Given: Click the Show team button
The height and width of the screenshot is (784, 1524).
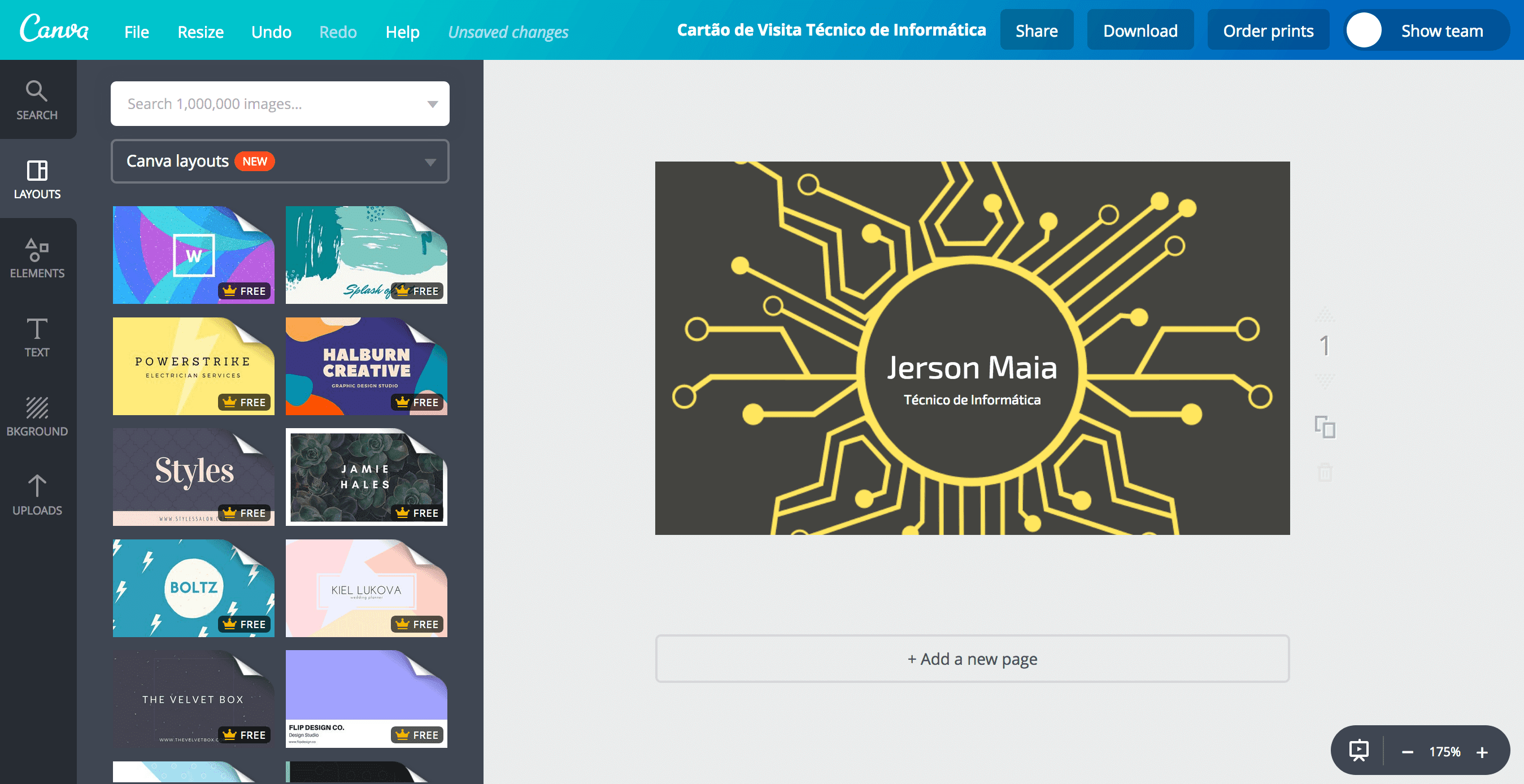Looking at the screenshot, I should tap(1426, 30).
